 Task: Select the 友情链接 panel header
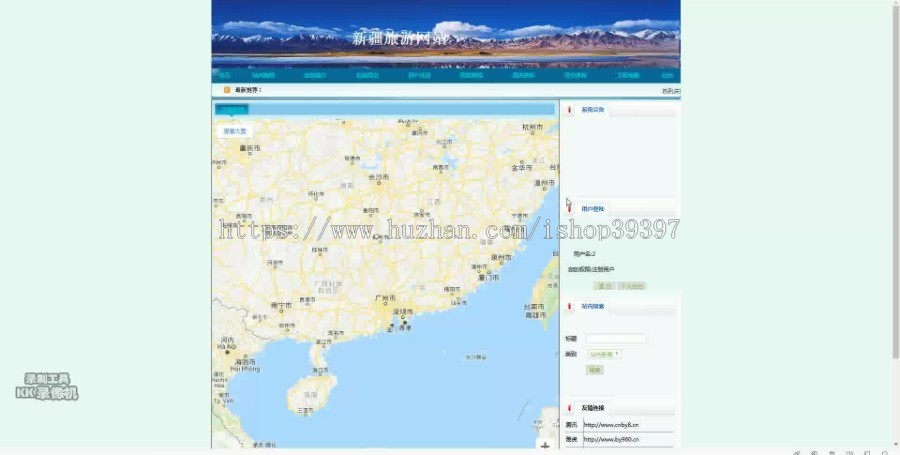point(593,408)
